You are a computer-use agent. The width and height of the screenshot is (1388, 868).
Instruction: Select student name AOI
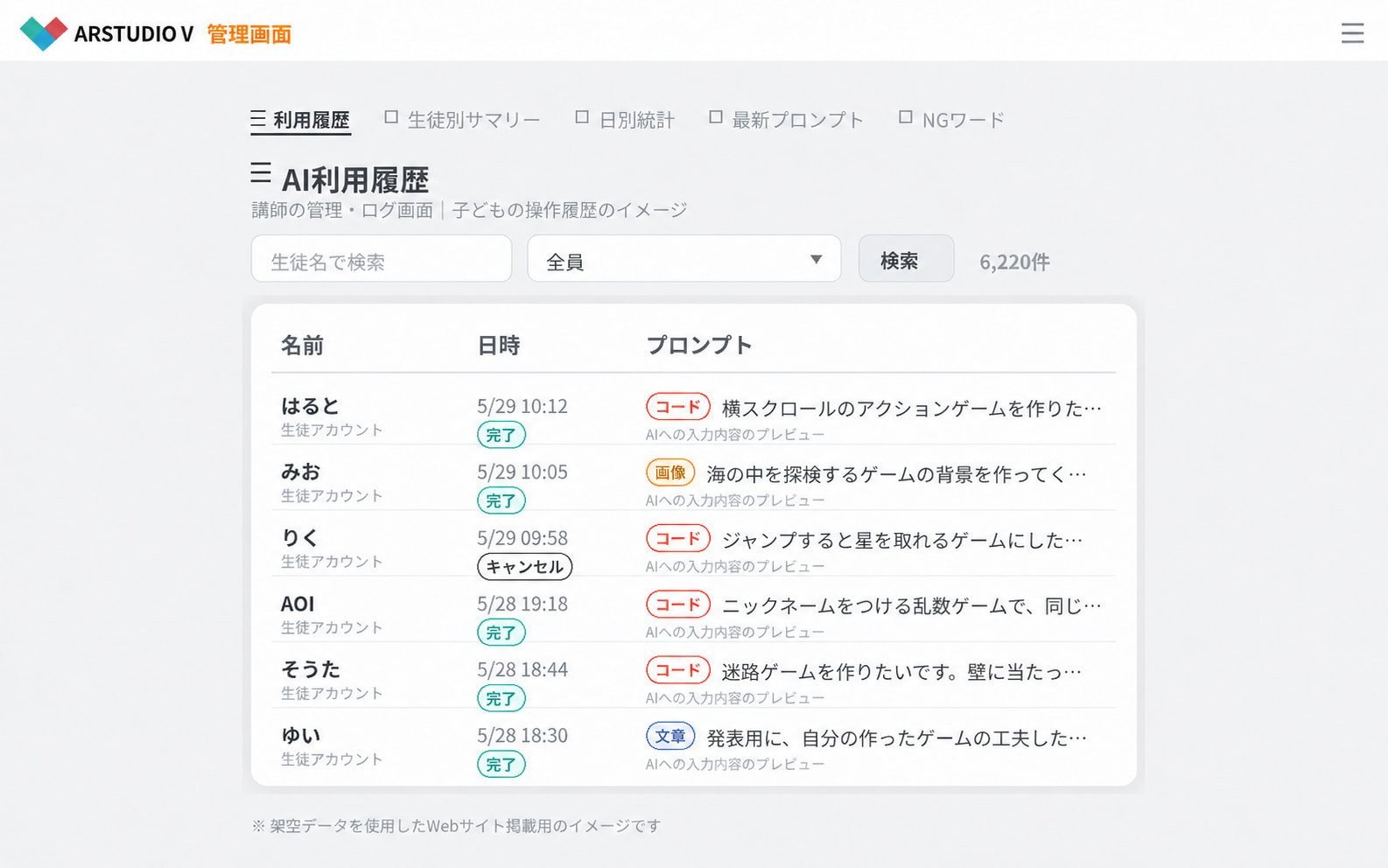click(298, 604)
